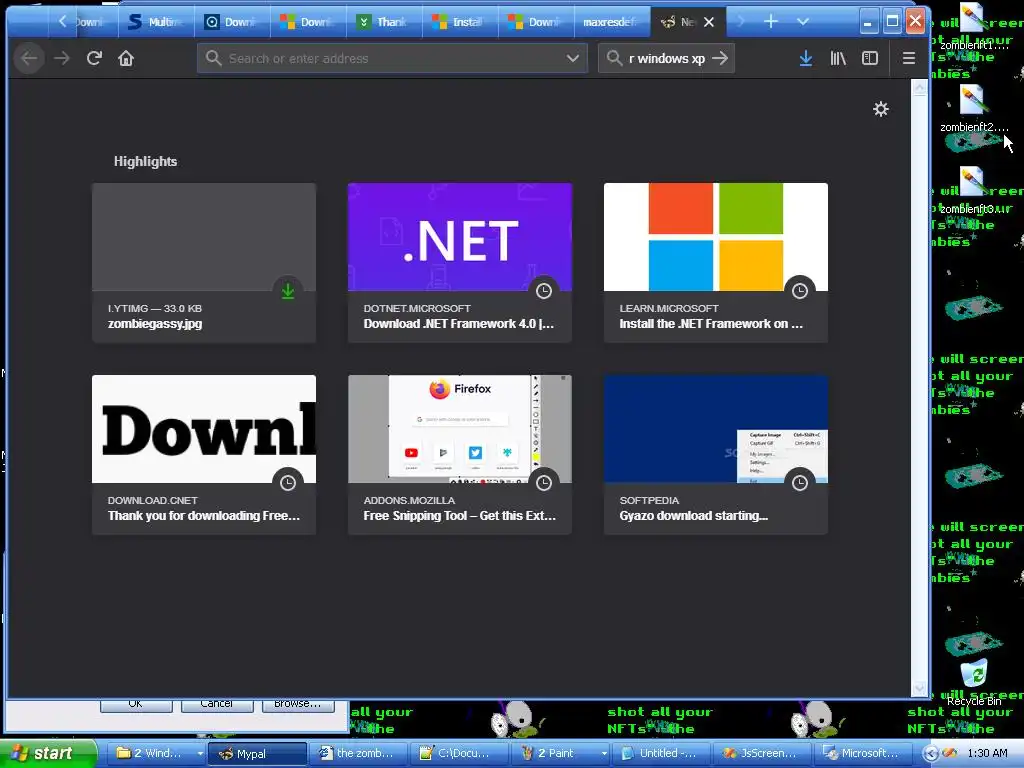Switch to the Downl tab before maxresdef
The width and height of the screenshot is (1024, 768).
(536, 22)
